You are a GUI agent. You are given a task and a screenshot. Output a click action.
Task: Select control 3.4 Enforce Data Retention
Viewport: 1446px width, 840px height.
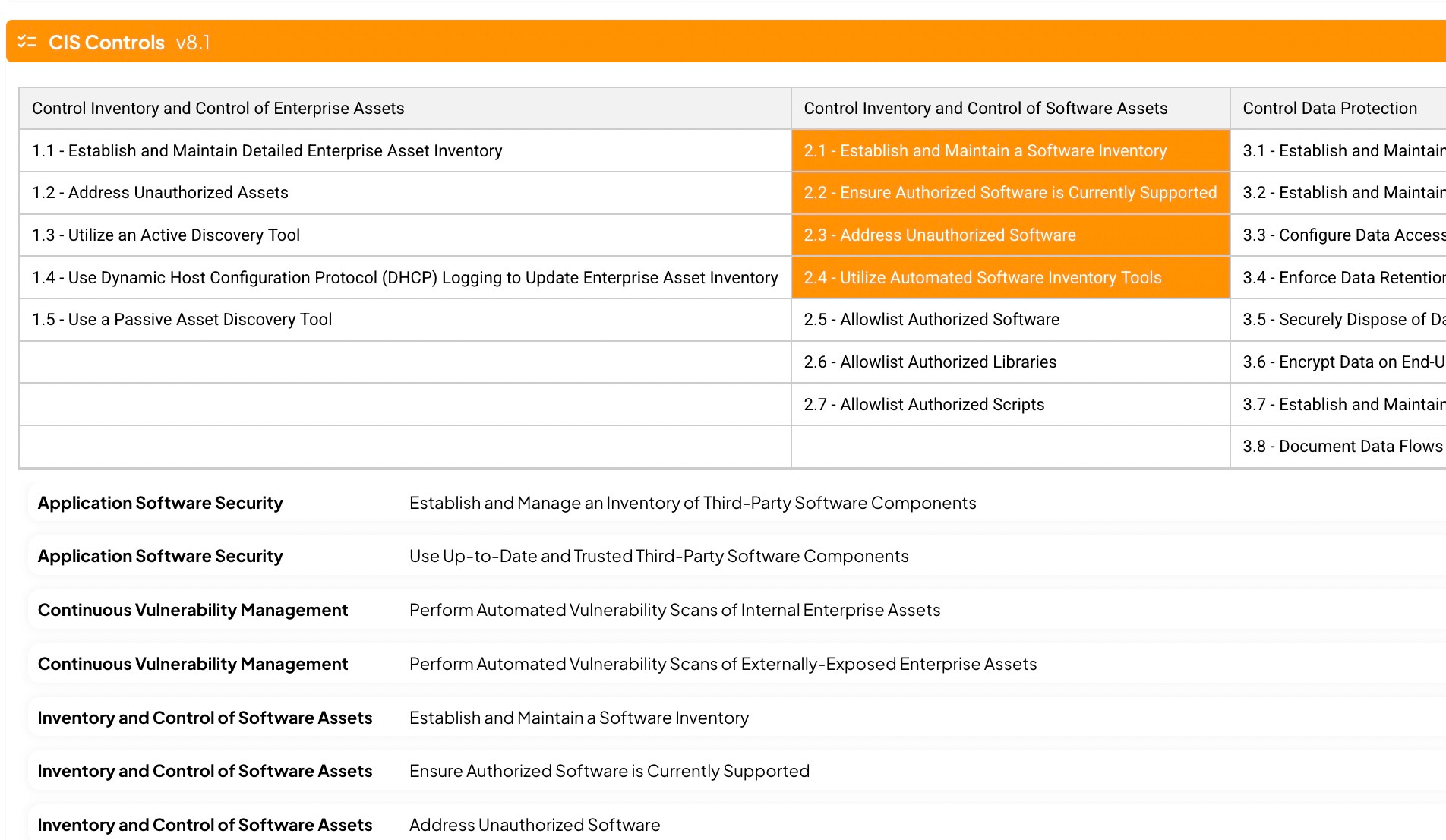tap(1338, 278)
